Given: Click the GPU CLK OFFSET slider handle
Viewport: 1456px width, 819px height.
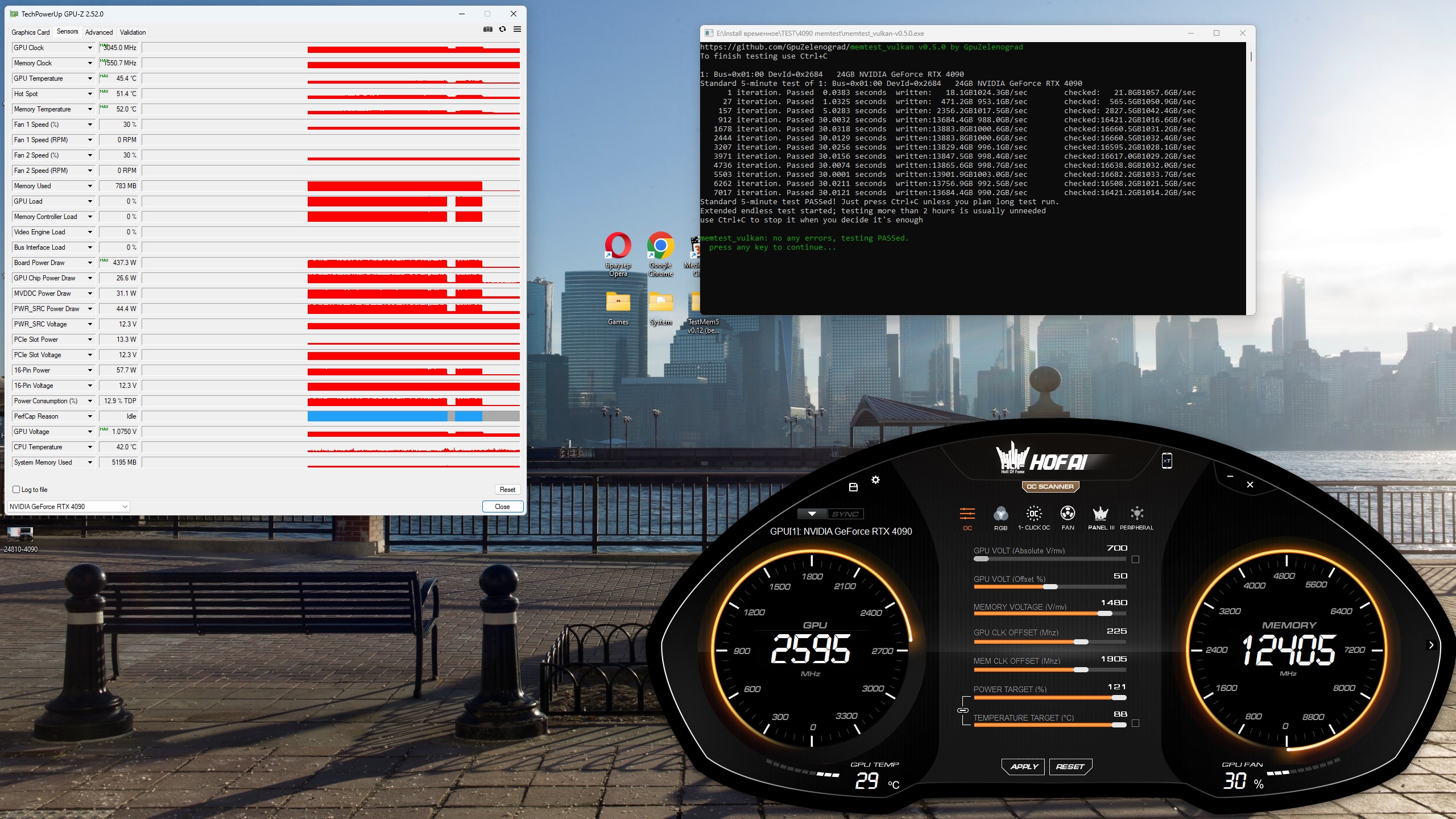Looking at the screenshot, I should click(x=1081, y=642).
